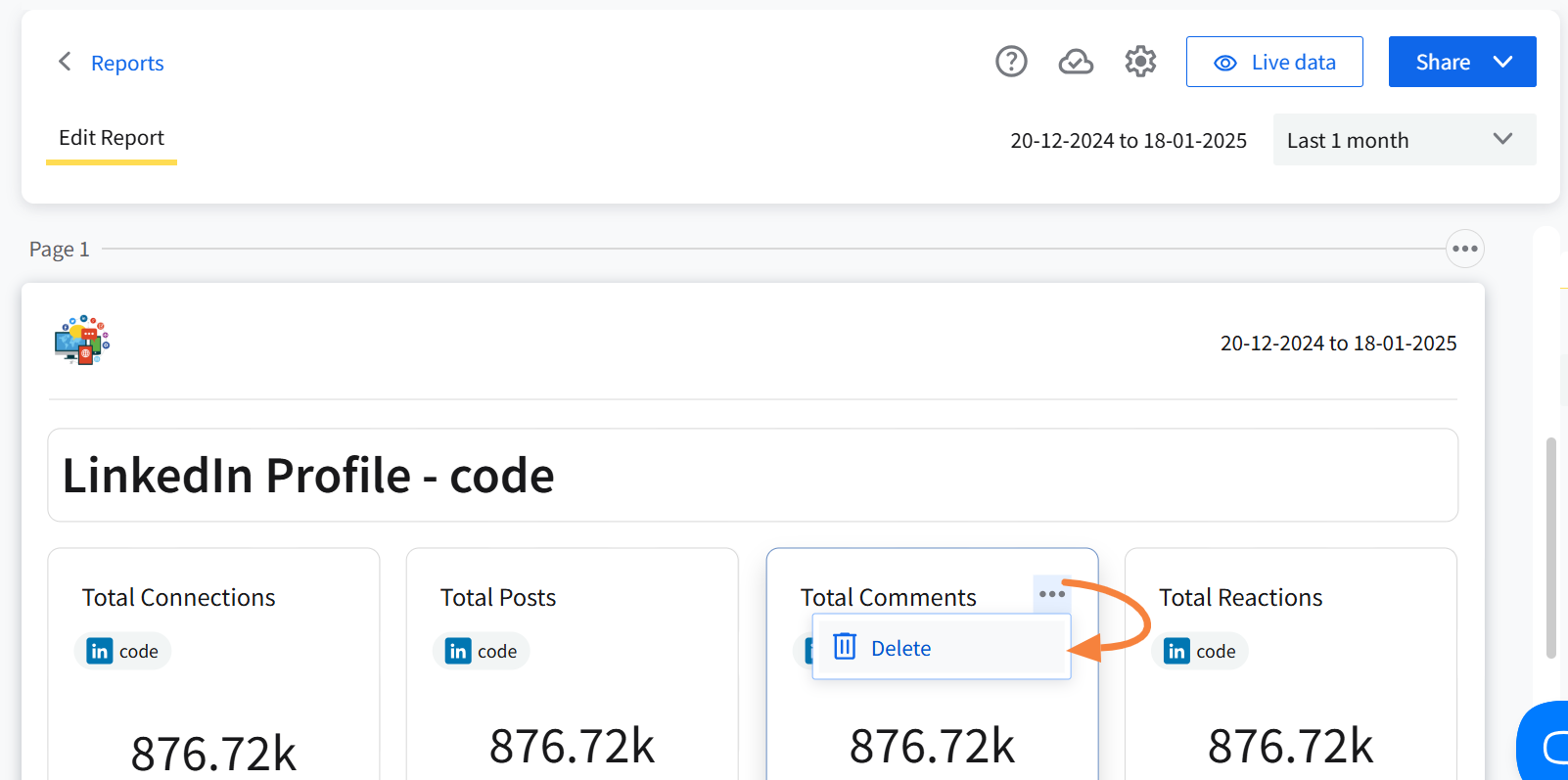Click the vertical page scrollbar
Viewport: 1568px width, 780px height.
coord(1550,548)
